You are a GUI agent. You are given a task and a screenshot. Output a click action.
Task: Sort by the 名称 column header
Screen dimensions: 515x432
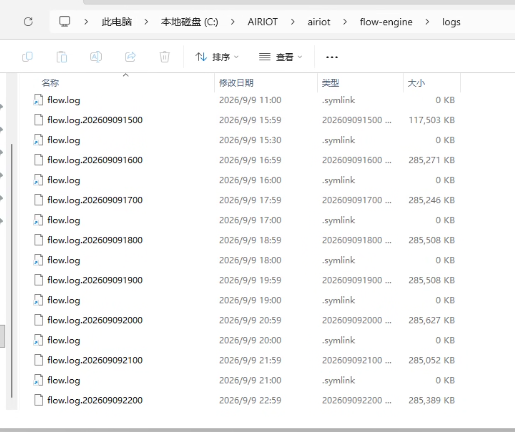point(50,83)
